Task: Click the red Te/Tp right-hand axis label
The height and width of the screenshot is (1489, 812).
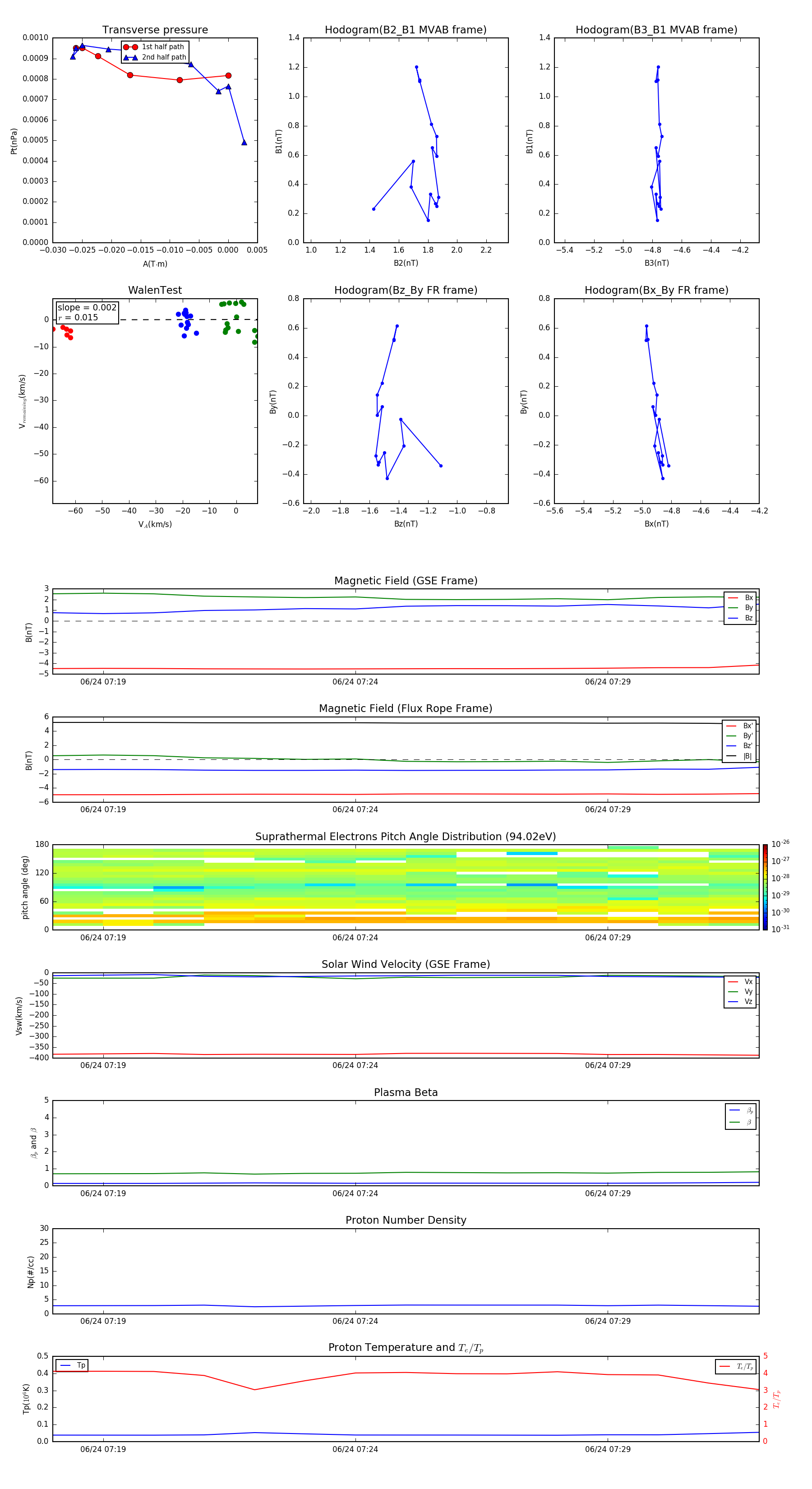Action: coord(776,1399)
